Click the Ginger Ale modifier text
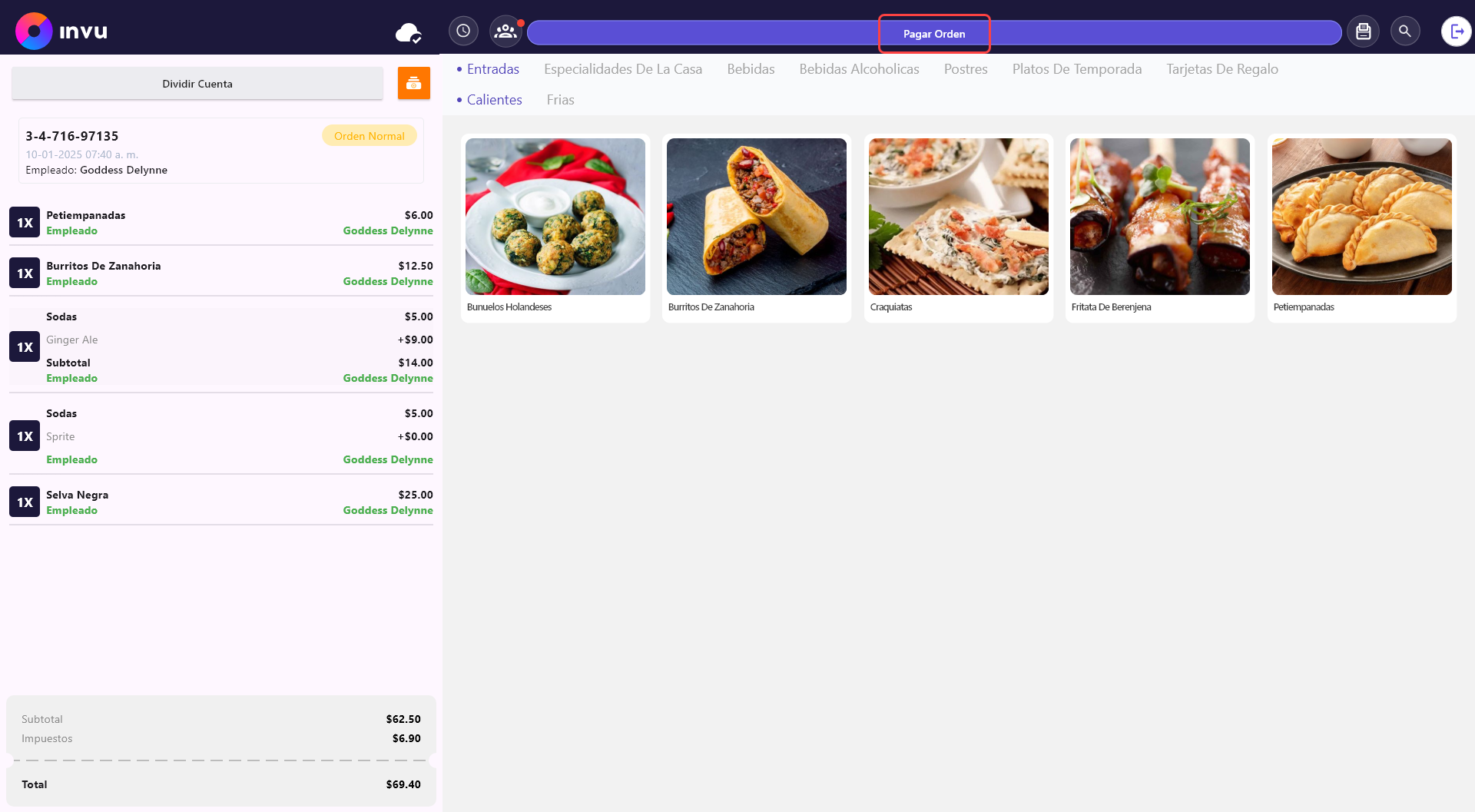The image size is (1475, 812). 71,340
